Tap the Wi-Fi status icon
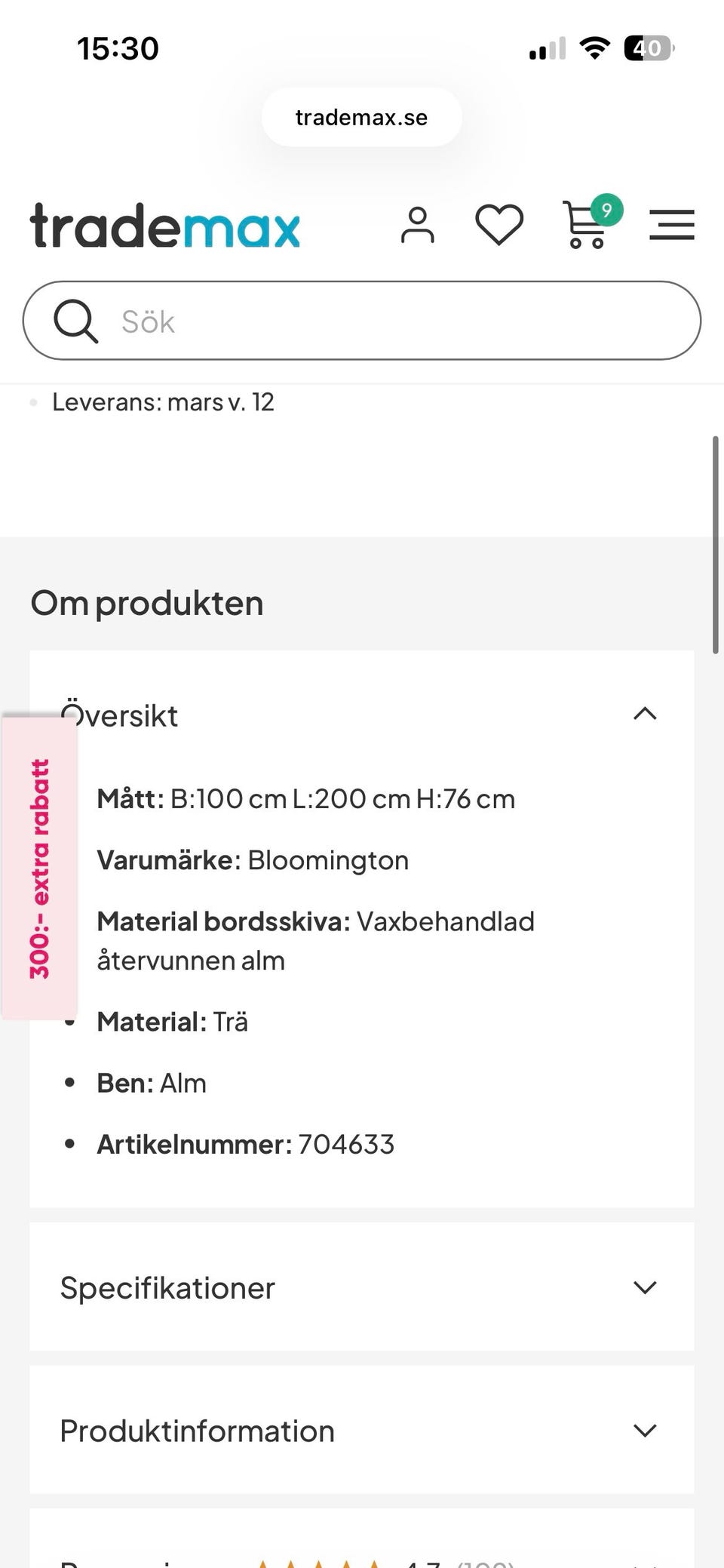Viewport: 724px width, 1568px height. 594,49
